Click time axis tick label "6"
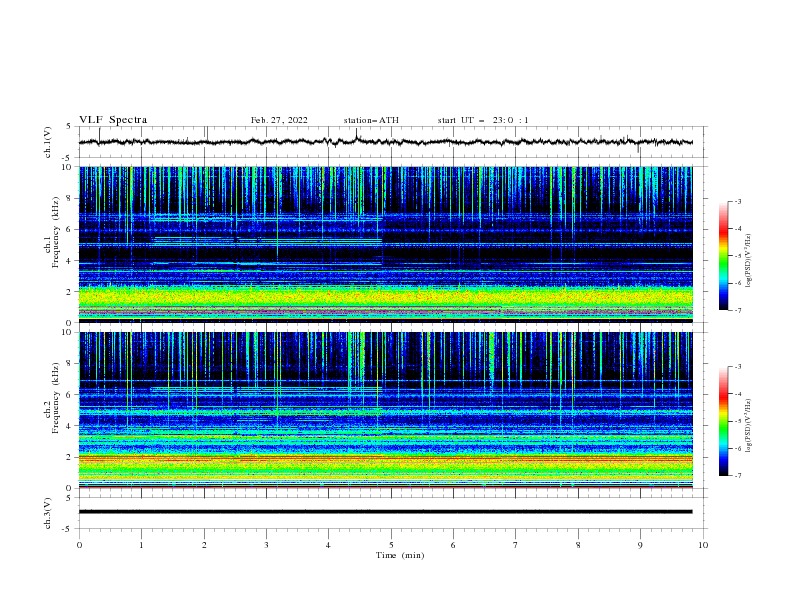Viewport: 792px width, 612px height. 453,545
